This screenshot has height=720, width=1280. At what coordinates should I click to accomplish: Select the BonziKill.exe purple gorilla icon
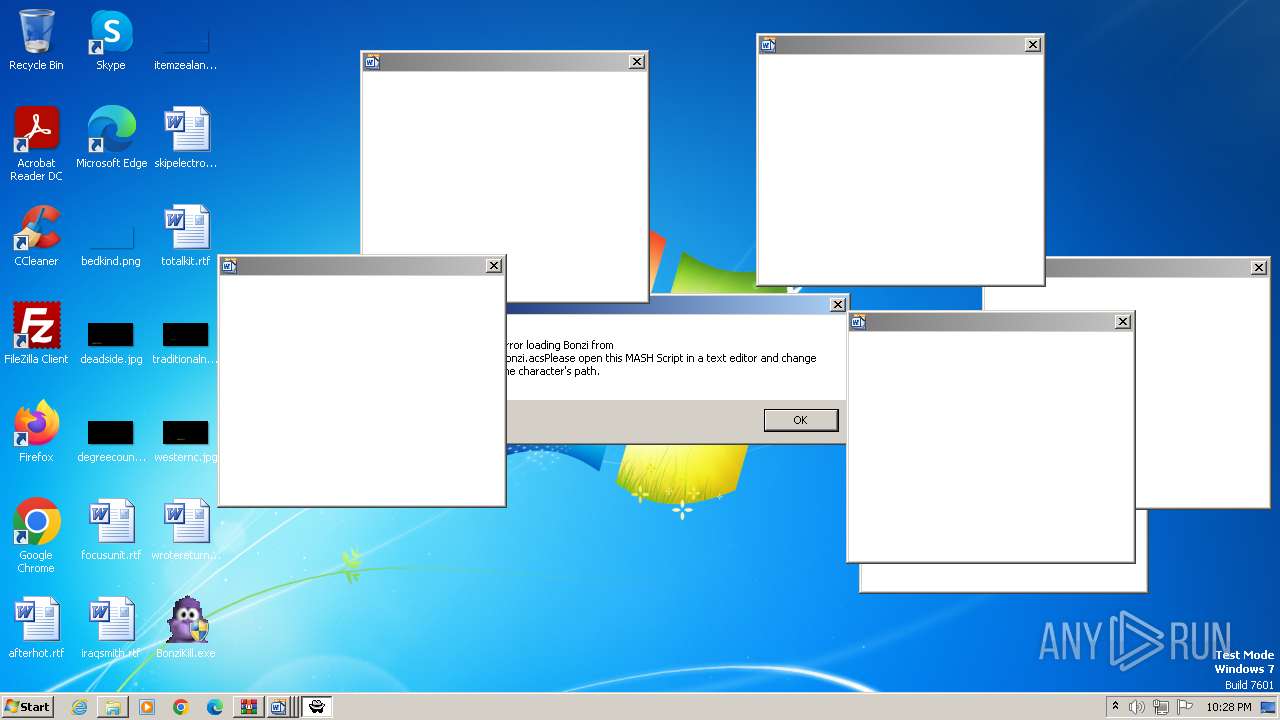tap(186, 628)
